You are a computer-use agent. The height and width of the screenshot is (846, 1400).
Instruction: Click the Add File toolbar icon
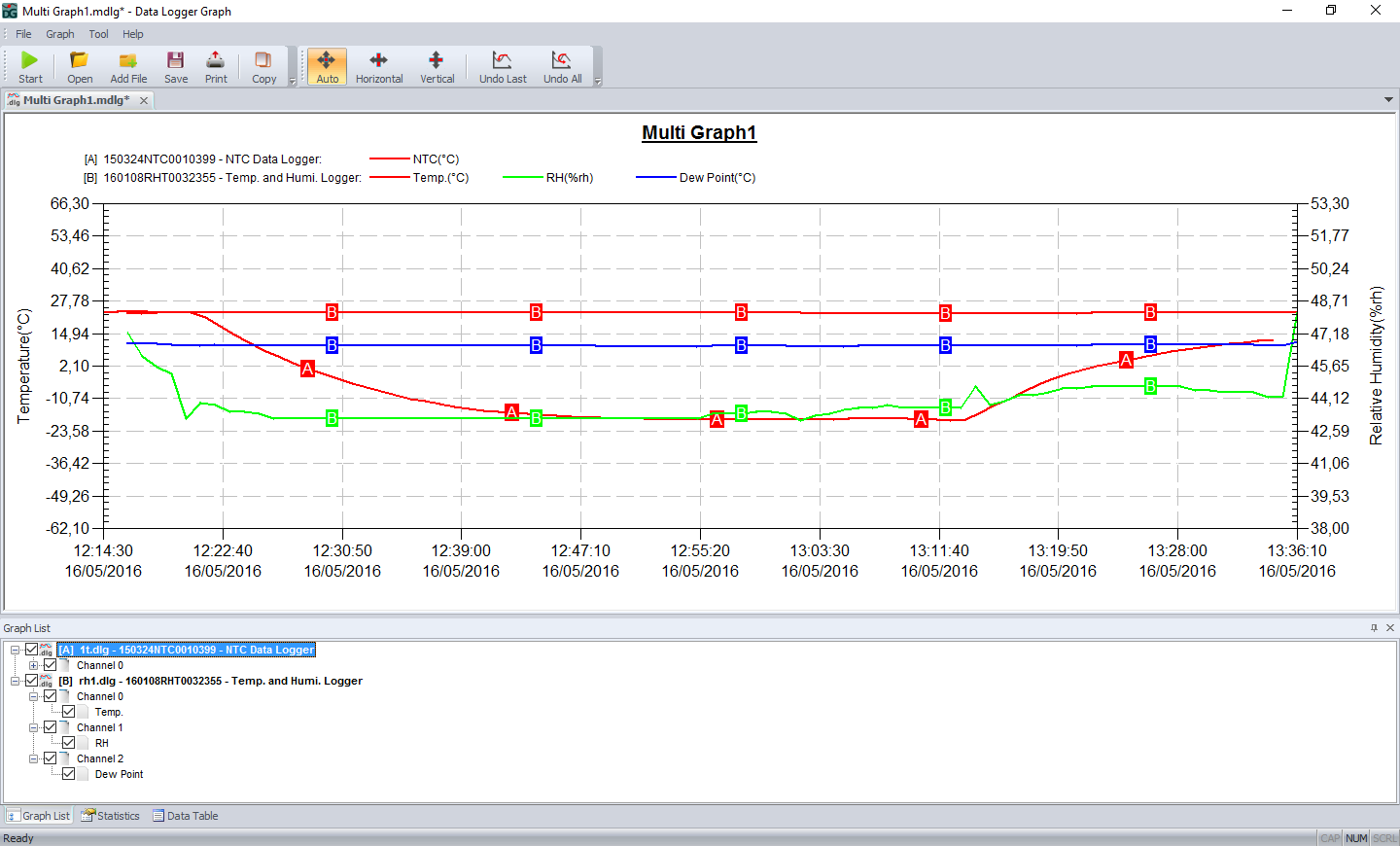click(x=128, y=61)
